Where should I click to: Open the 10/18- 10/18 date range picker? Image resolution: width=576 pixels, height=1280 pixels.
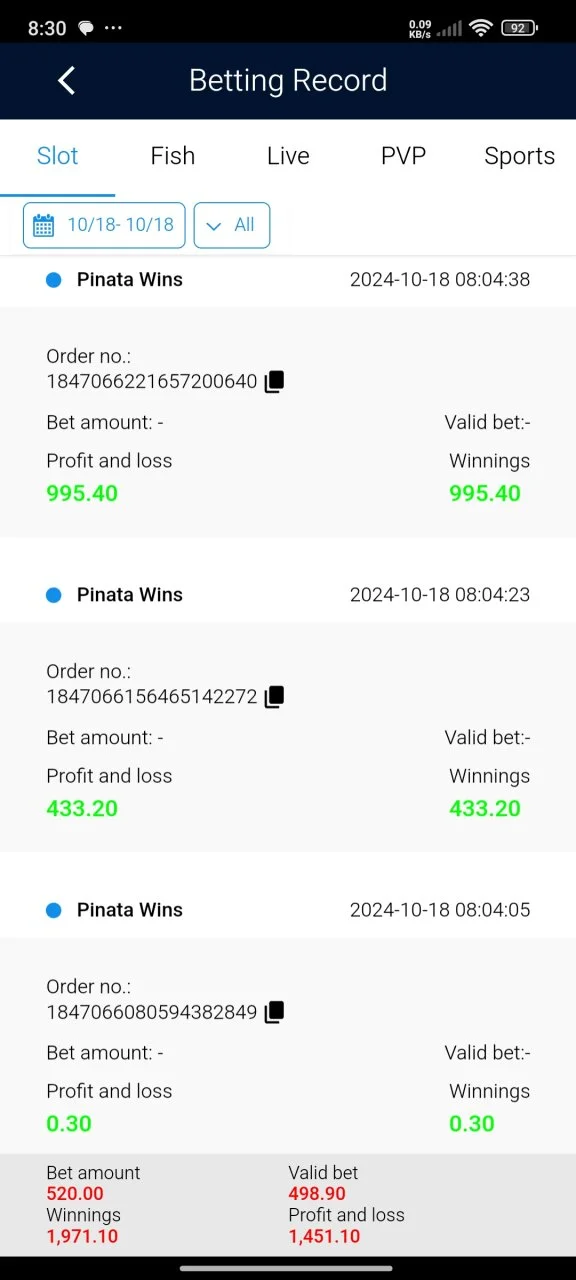coord(104,225)
